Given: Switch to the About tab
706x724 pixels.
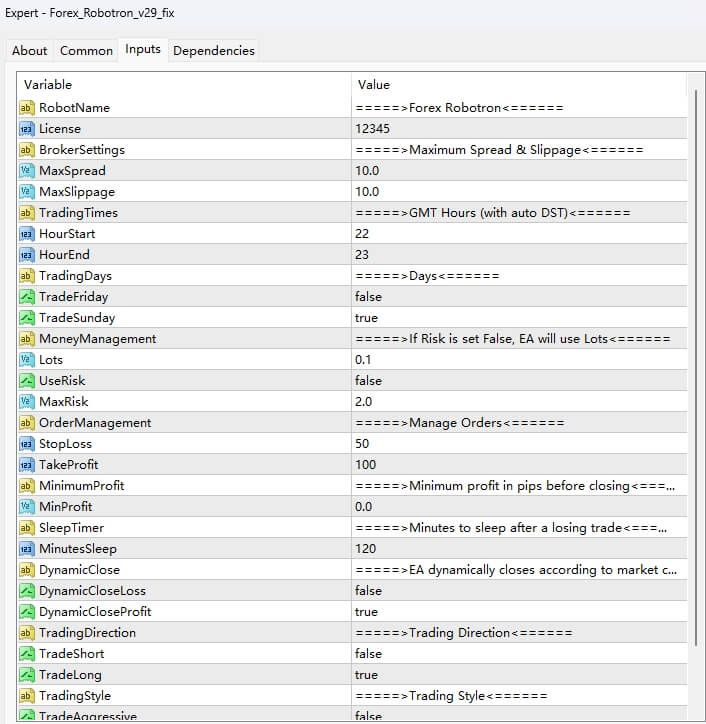Looking at the screenshot, I should [30, 51].
